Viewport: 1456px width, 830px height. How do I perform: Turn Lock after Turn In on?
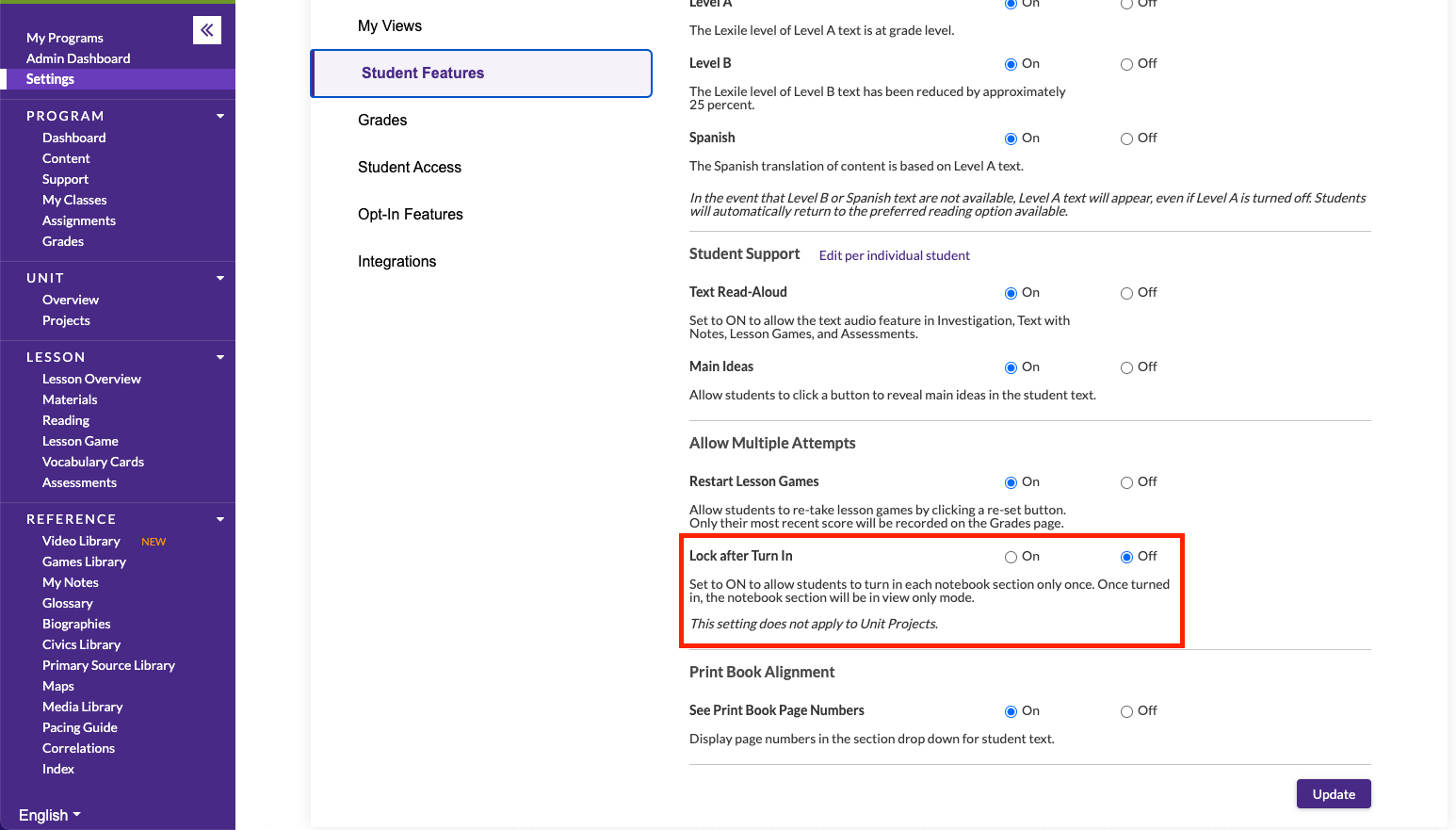click(1011, 557)
